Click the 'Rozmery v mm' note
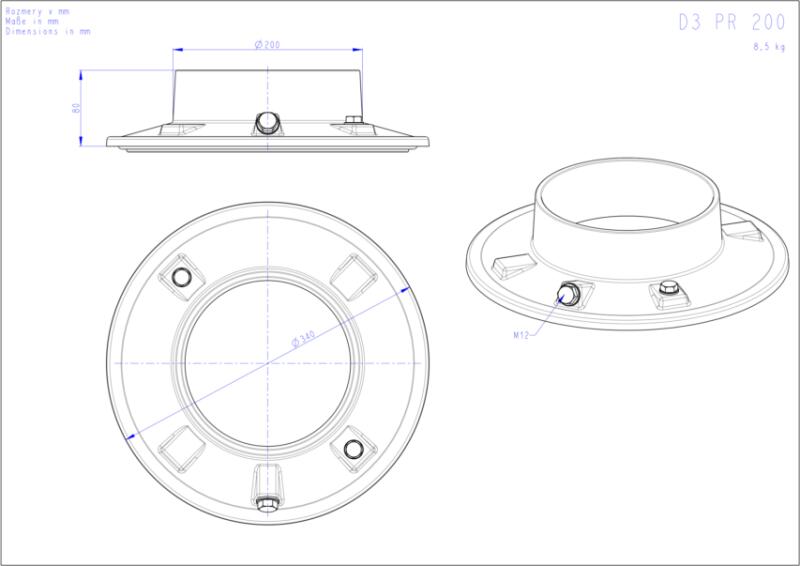This screenshot has width=800, height=566. [x=37, y=10]
